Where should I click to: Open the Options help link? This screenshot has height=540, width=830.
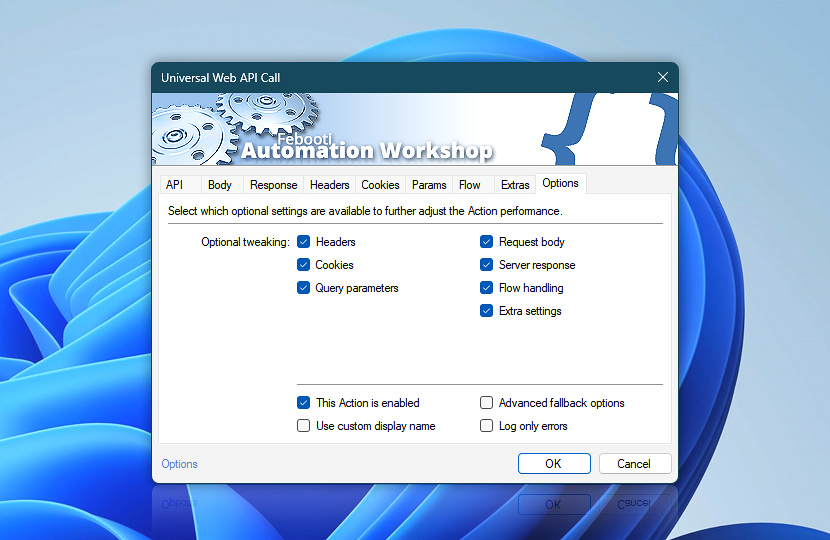[179, 464]
